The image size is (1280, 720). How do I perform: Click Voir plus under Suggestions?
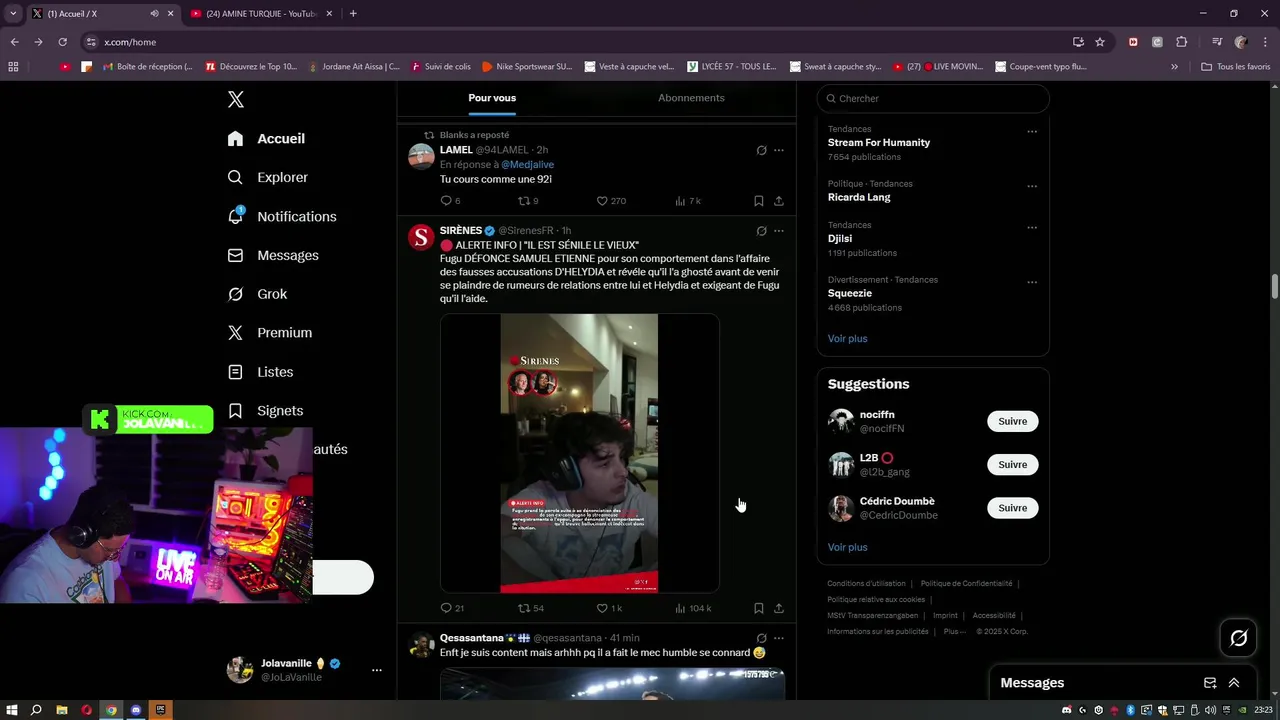847,547
